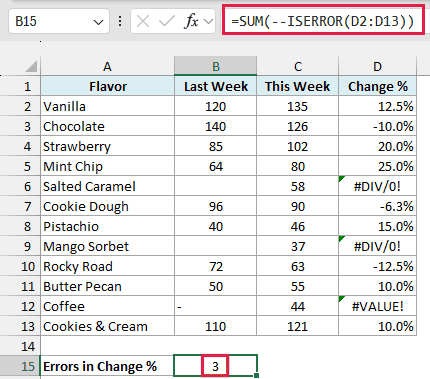
Task: Select the Coffee cell
Action: (107, 306)
